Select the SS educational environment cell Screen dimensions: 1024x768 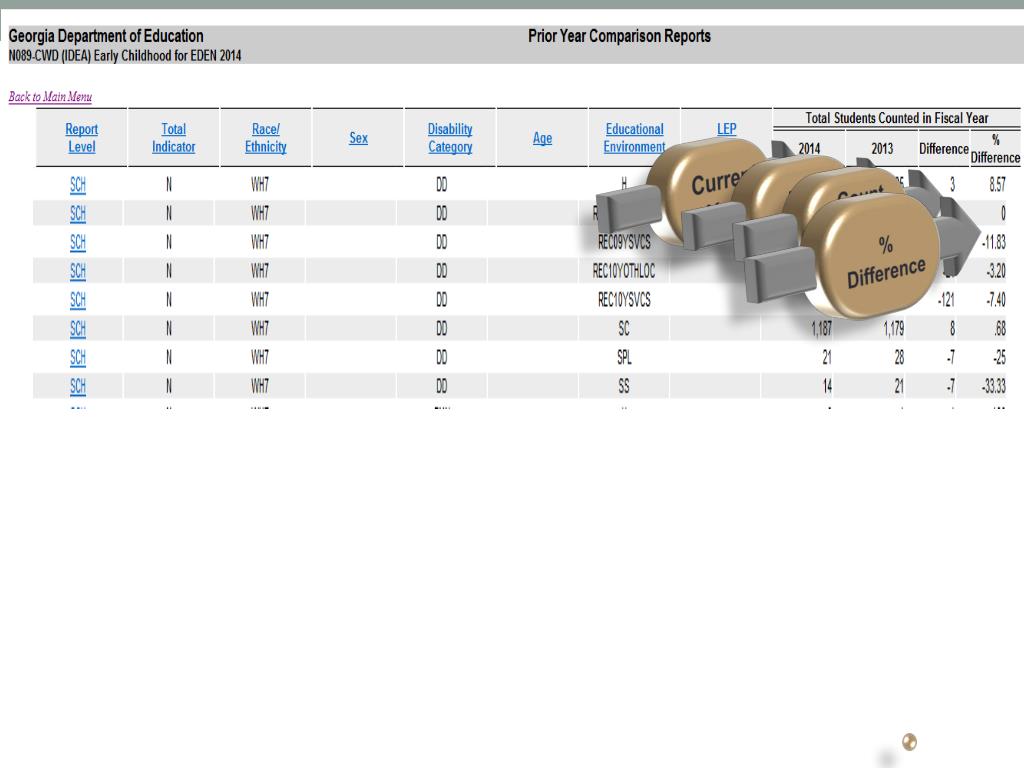click(624, 386)
